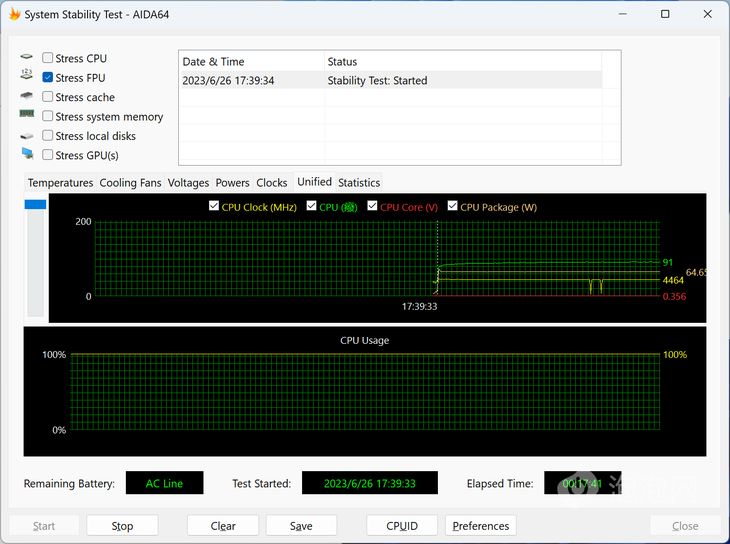Screen dimensions: 730x544
Task: Click the RAM module icon beside Stress system memory
Action: coord(27,113)
